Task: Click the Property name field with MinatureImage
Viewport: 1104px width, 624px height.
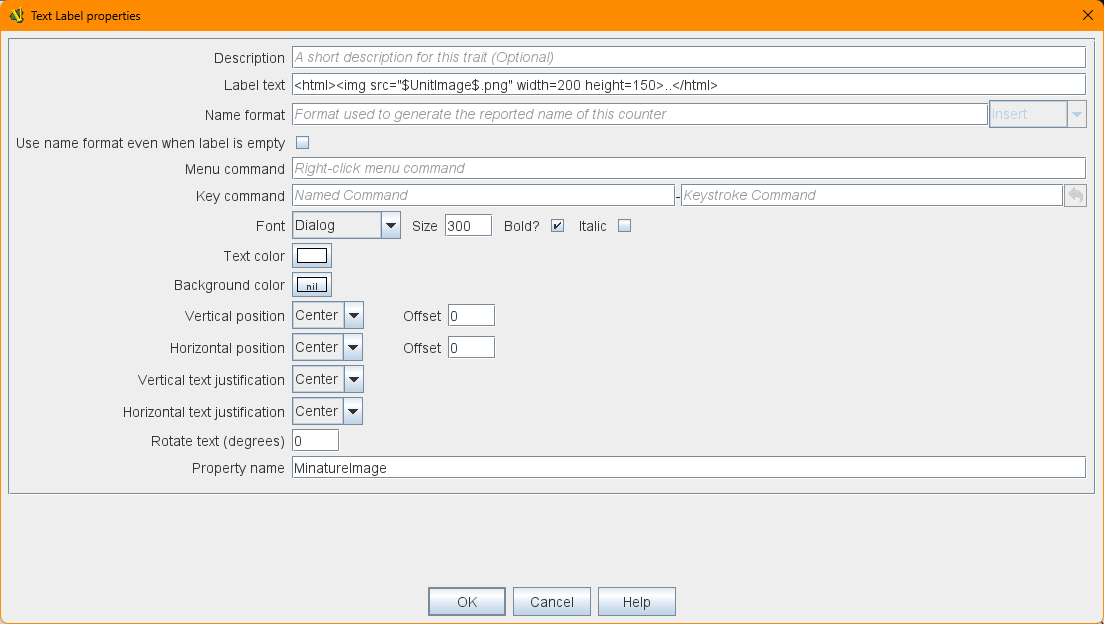Action: pos(688,468)
